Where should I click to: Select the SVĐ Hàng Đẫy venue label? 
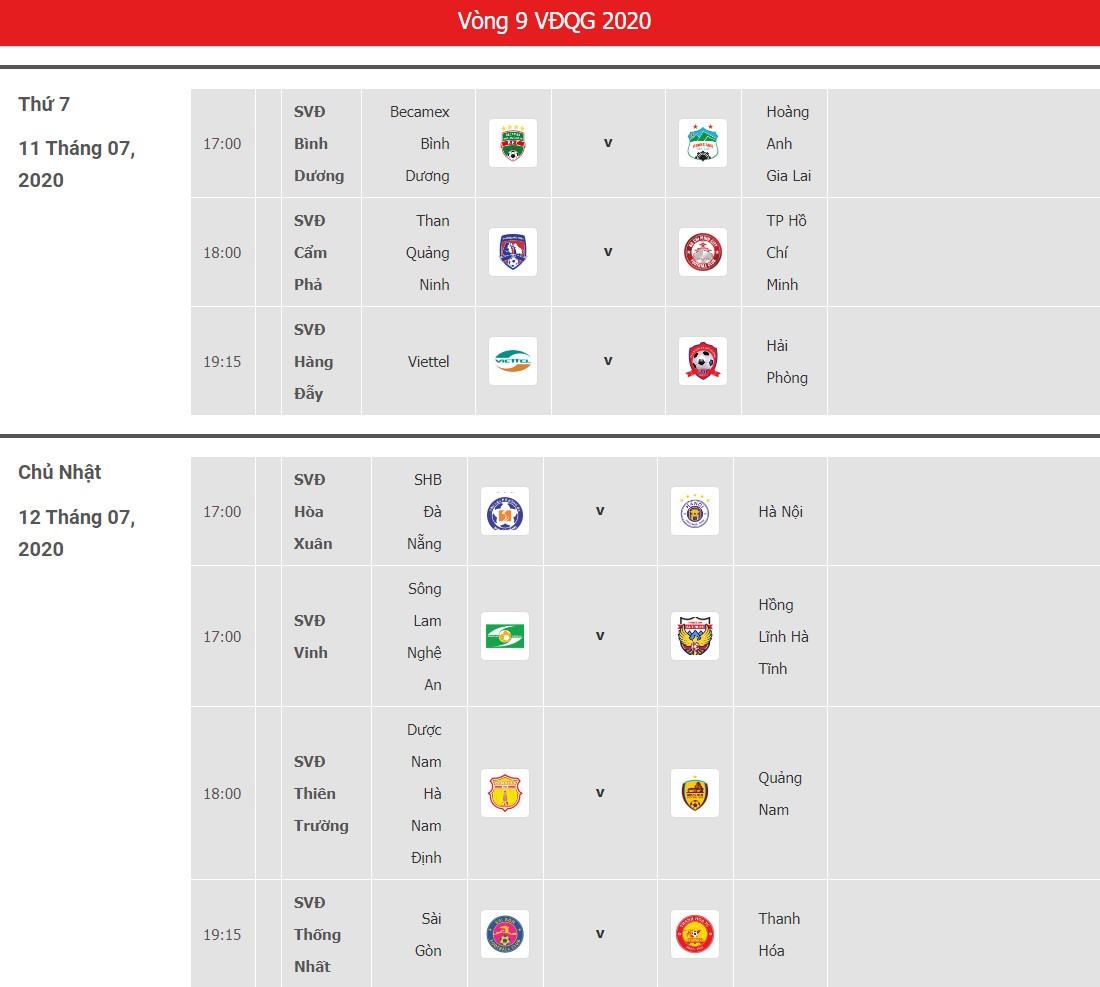[314, 361]
